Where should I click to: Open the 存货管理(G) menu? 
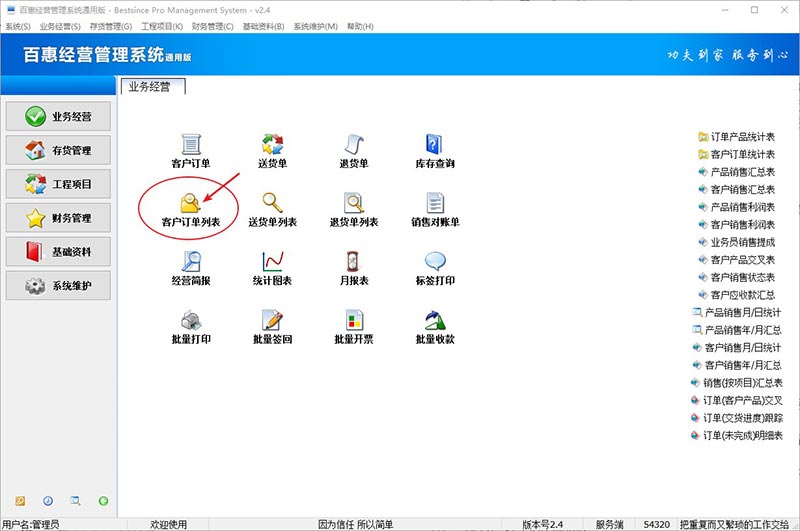tap(111, 26)
